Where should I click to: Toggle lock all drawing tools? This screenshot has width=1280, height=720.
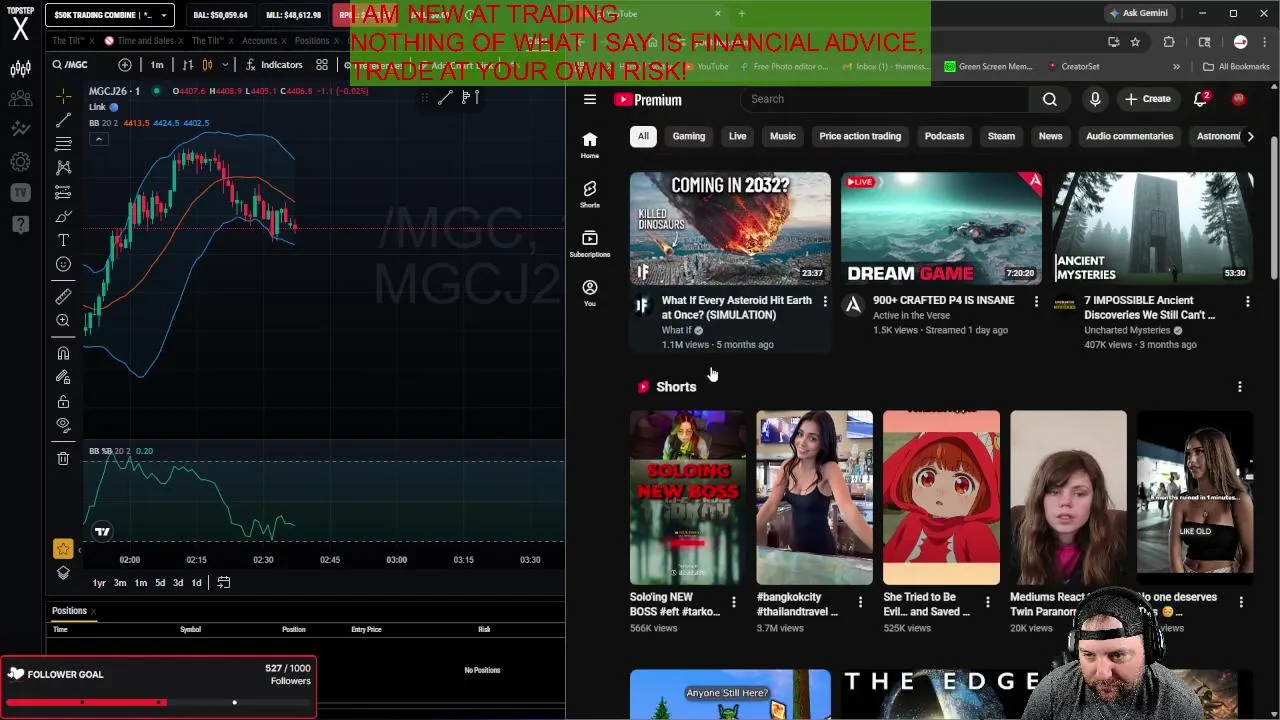pyautogui.click(x=63, y=401)
